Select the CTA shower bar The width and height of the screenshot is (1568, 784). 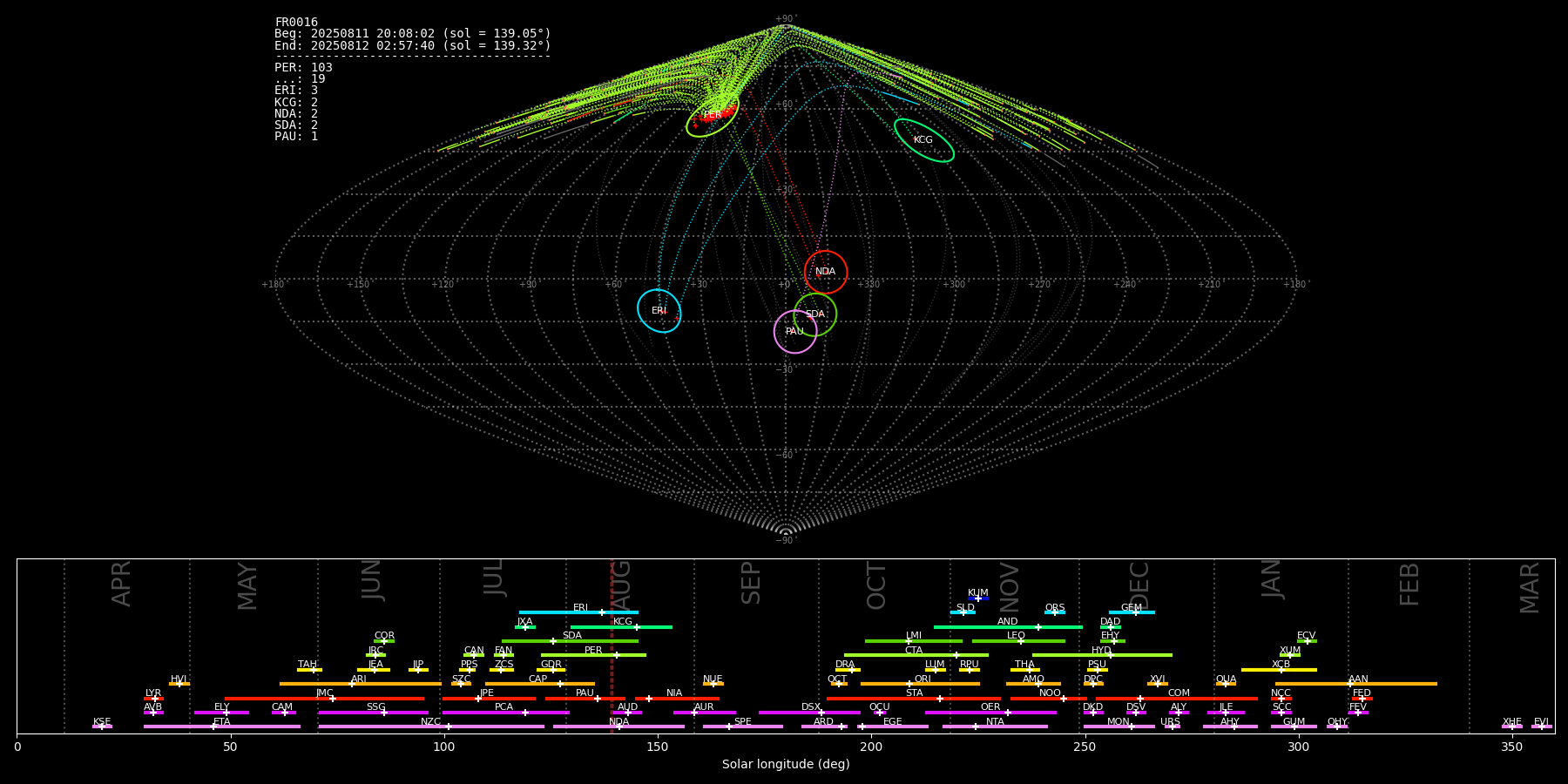[916, 655]
